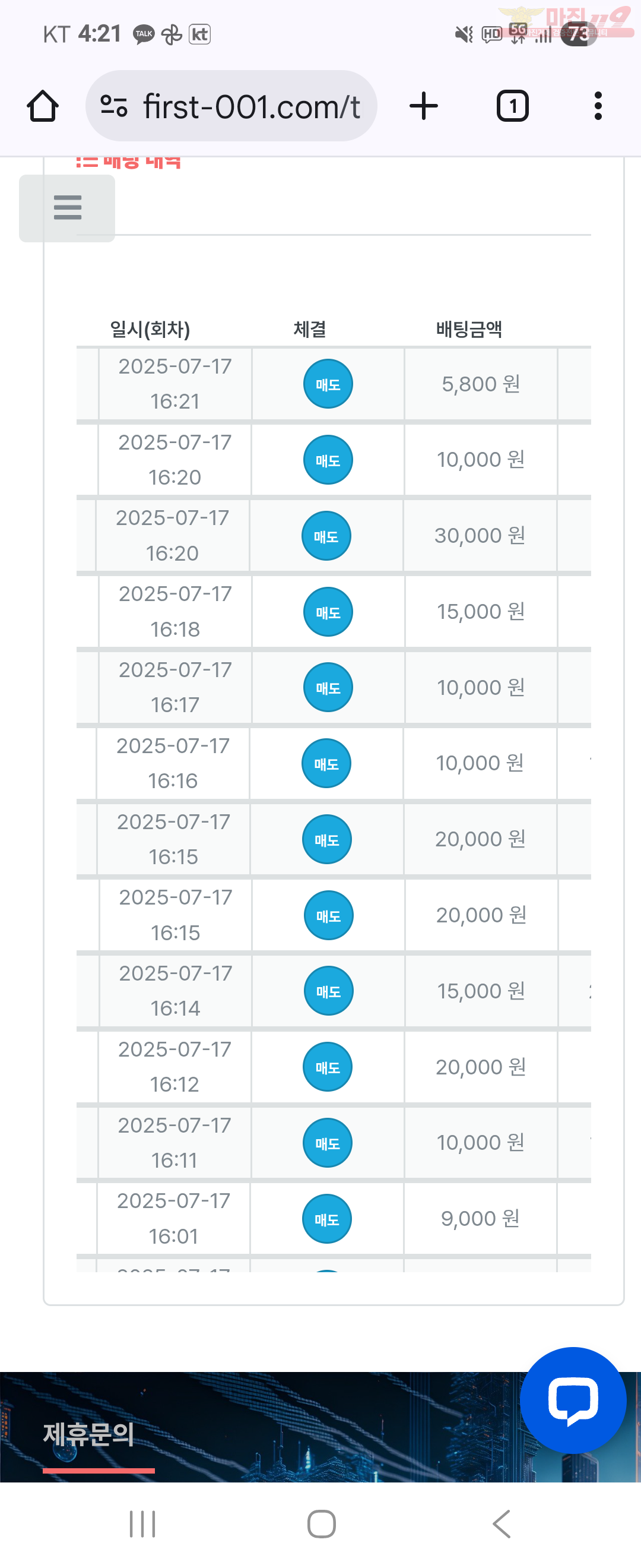Tap the site settings icon in address bar

click(114, 106)
